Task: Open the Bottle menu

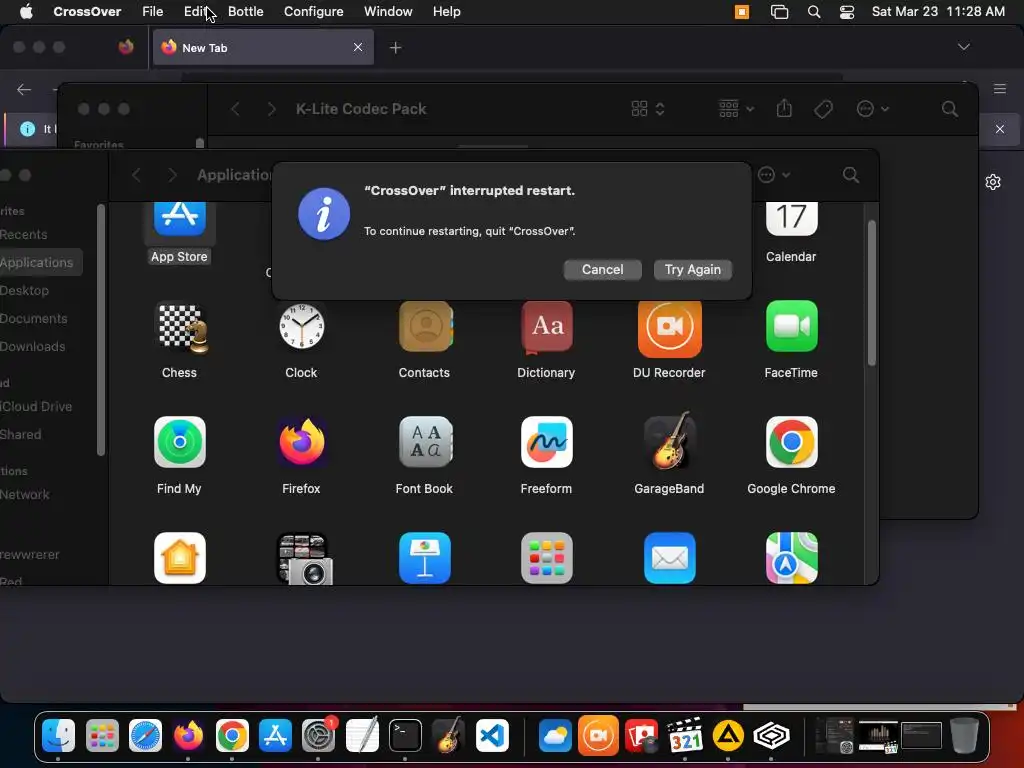Action: [x=246, y=12]
